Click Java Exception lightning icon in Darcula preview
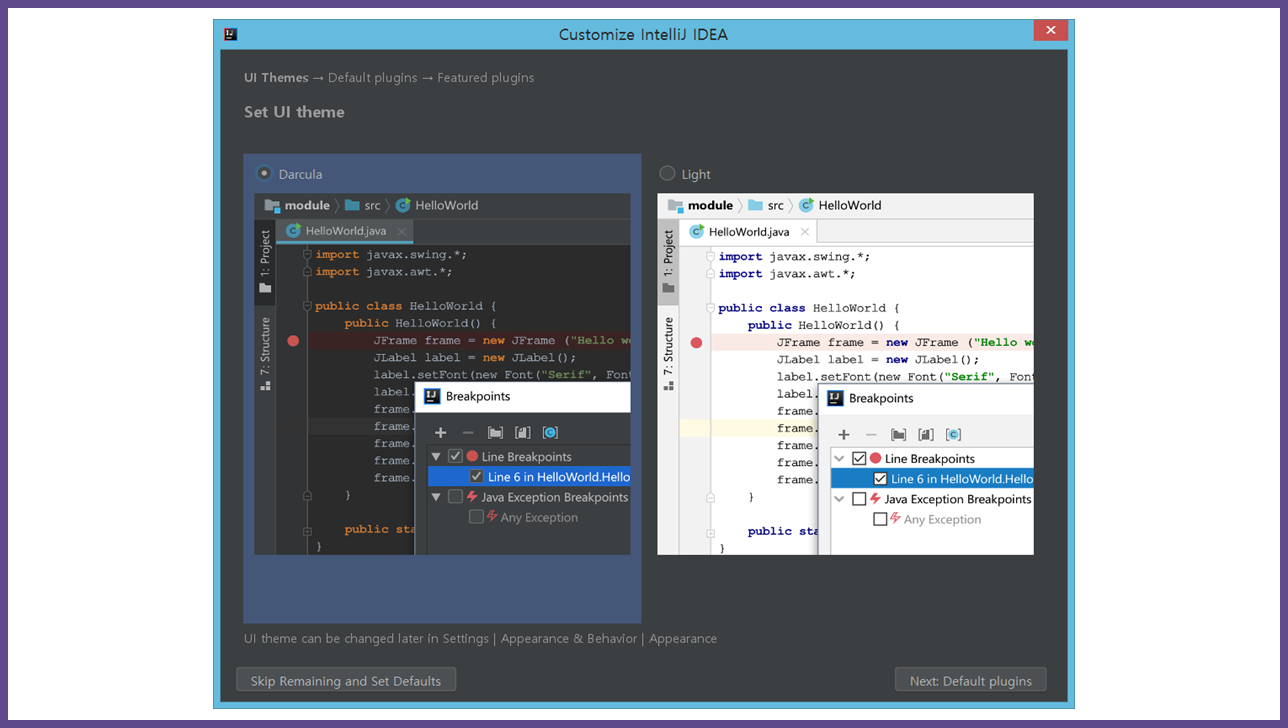 [x=472, y=496]
